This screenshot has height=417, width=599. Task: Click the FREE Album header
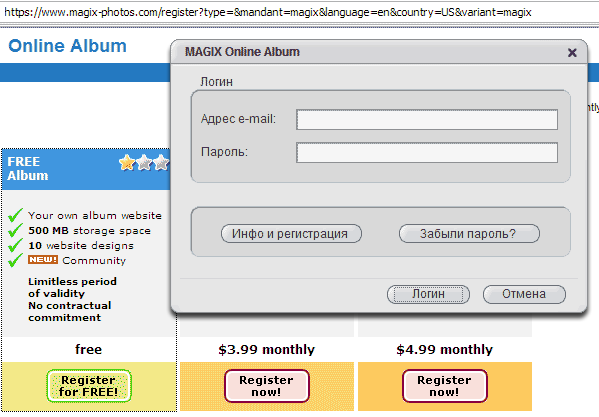coord(86,169)
